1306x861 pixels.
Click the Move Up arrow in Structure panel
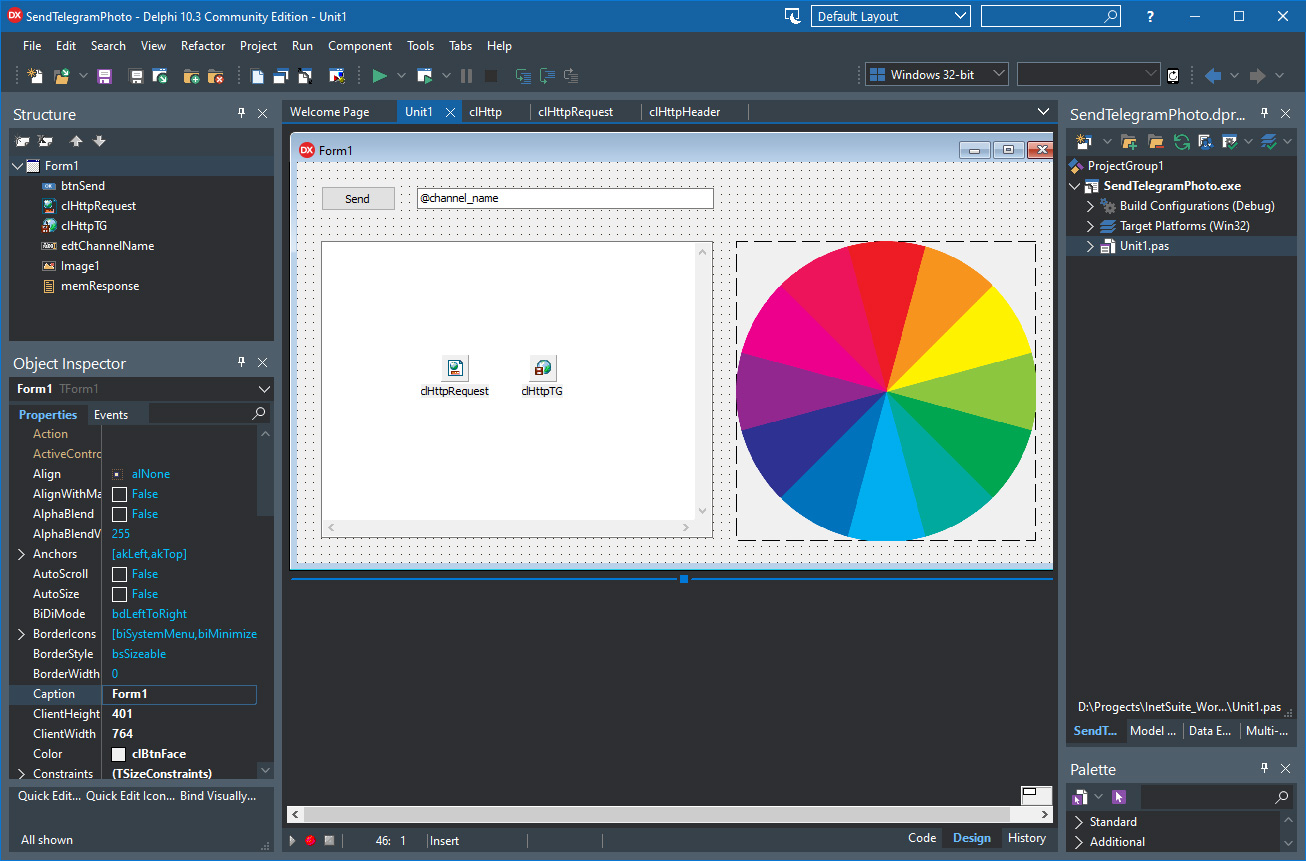click(76, 142)
